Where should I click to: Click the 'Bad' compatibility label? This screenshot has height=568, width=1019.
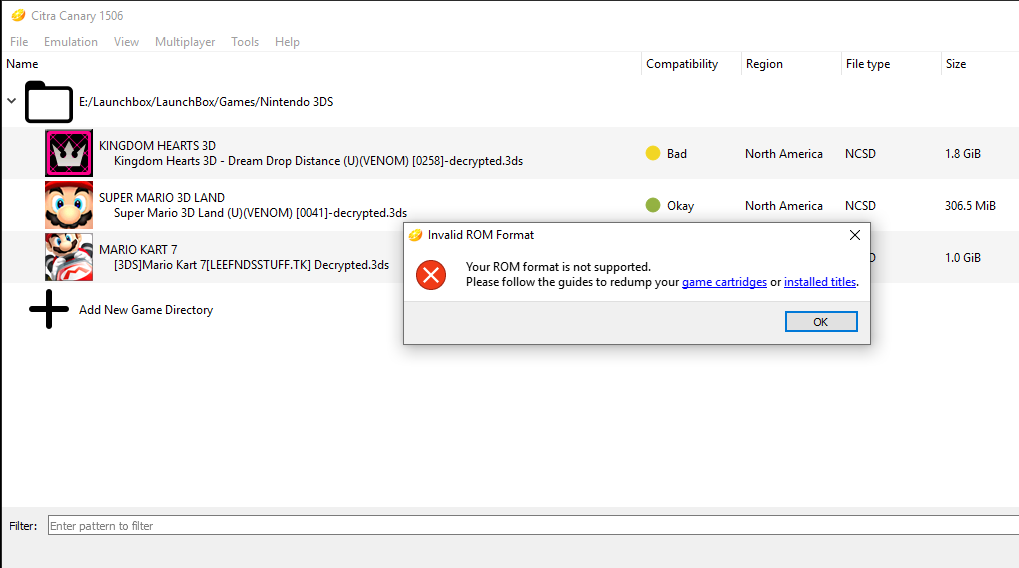[x=677, y=153]
